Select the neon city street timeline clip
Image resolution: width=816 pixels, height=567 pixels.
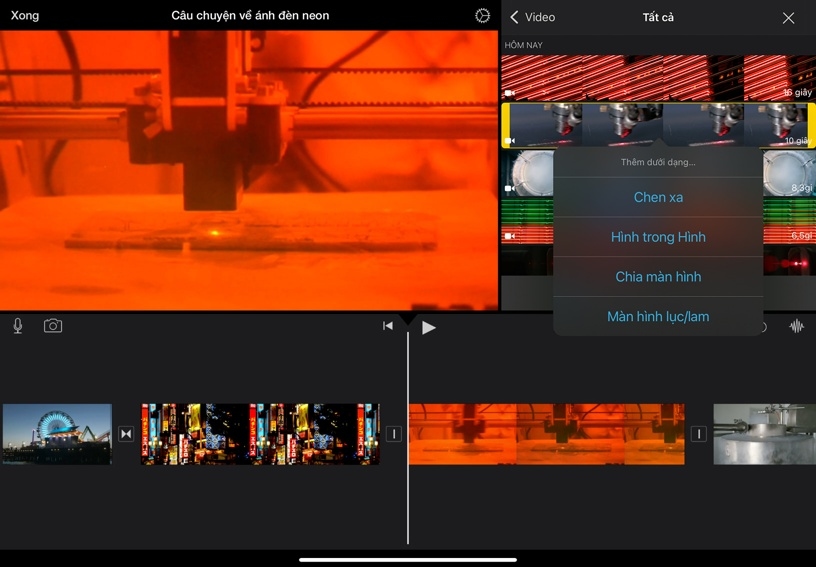click(x=260, y=434)
